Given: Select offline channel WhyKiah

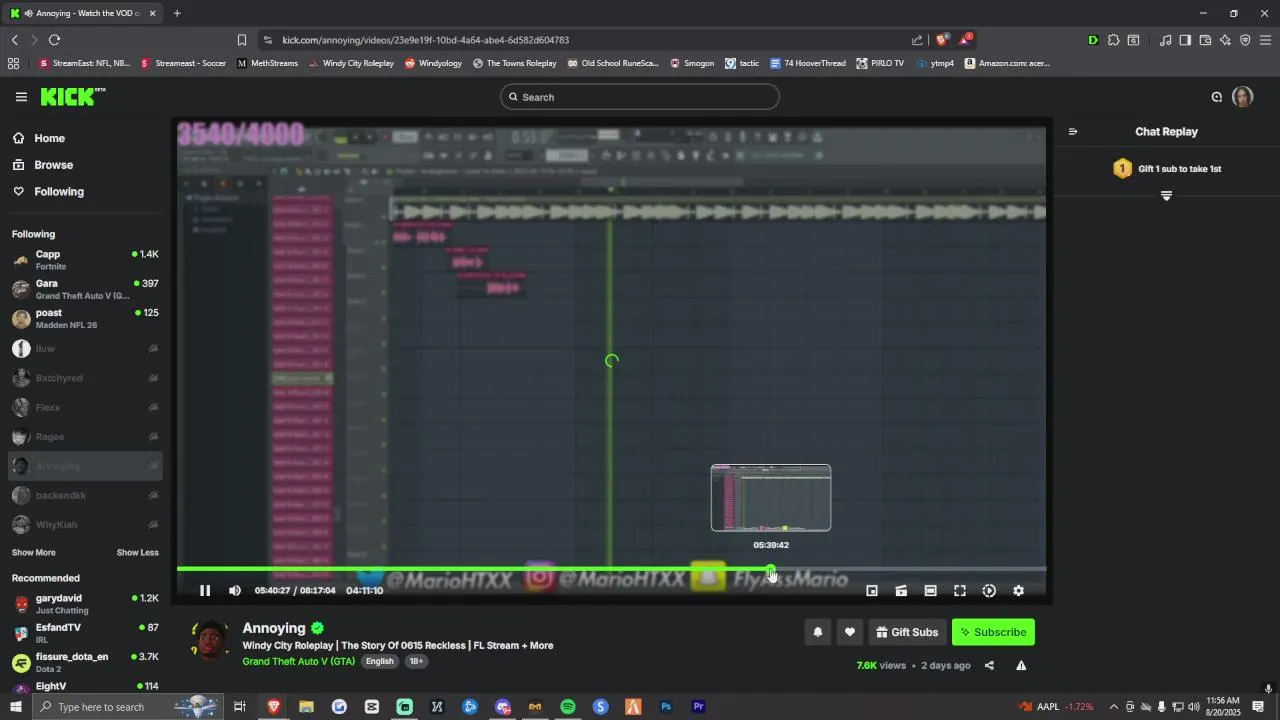Looking at the screenshot, I should click(x=85, y=525).
